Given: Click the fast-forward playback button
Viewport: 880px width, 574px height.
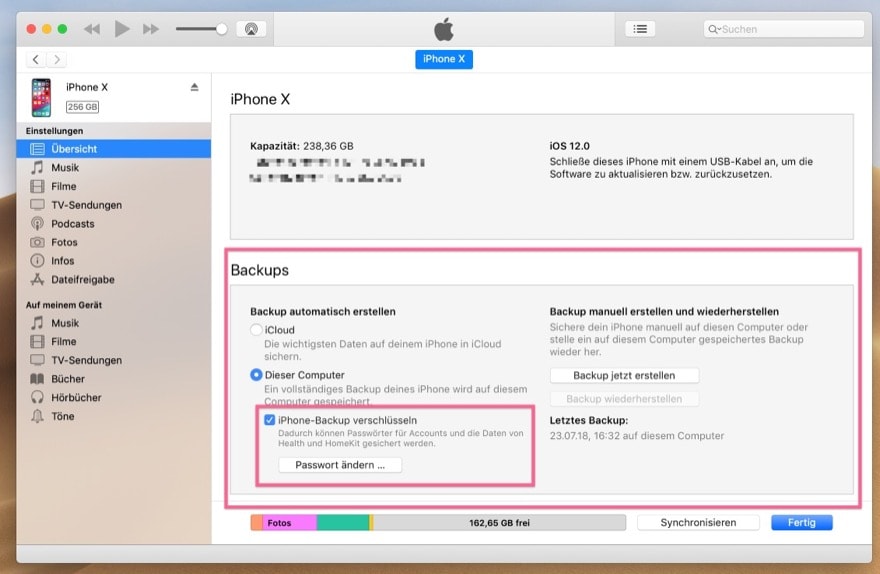Looking at the screenshot, I should coord(150,29).
